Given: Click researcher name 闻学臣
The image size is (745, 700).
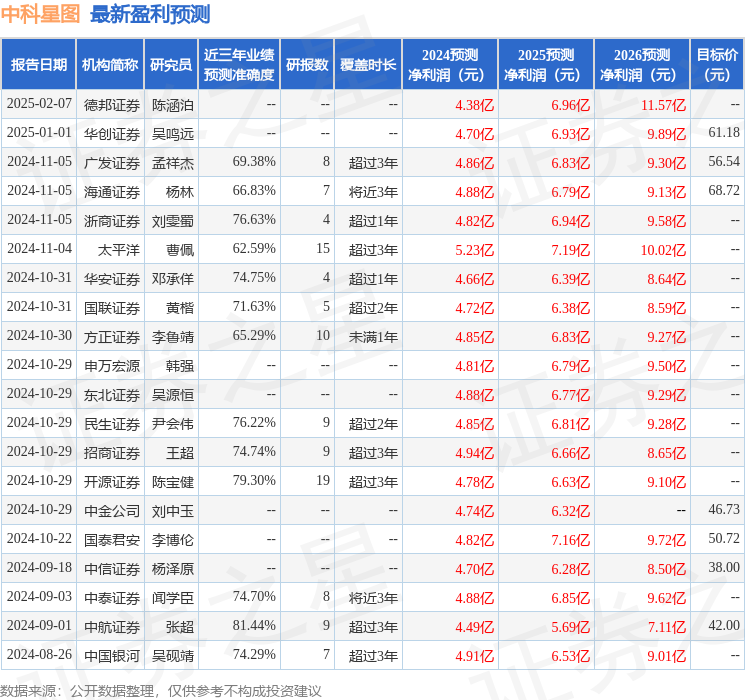Looking at the screenshot, I should pos(172,598).
